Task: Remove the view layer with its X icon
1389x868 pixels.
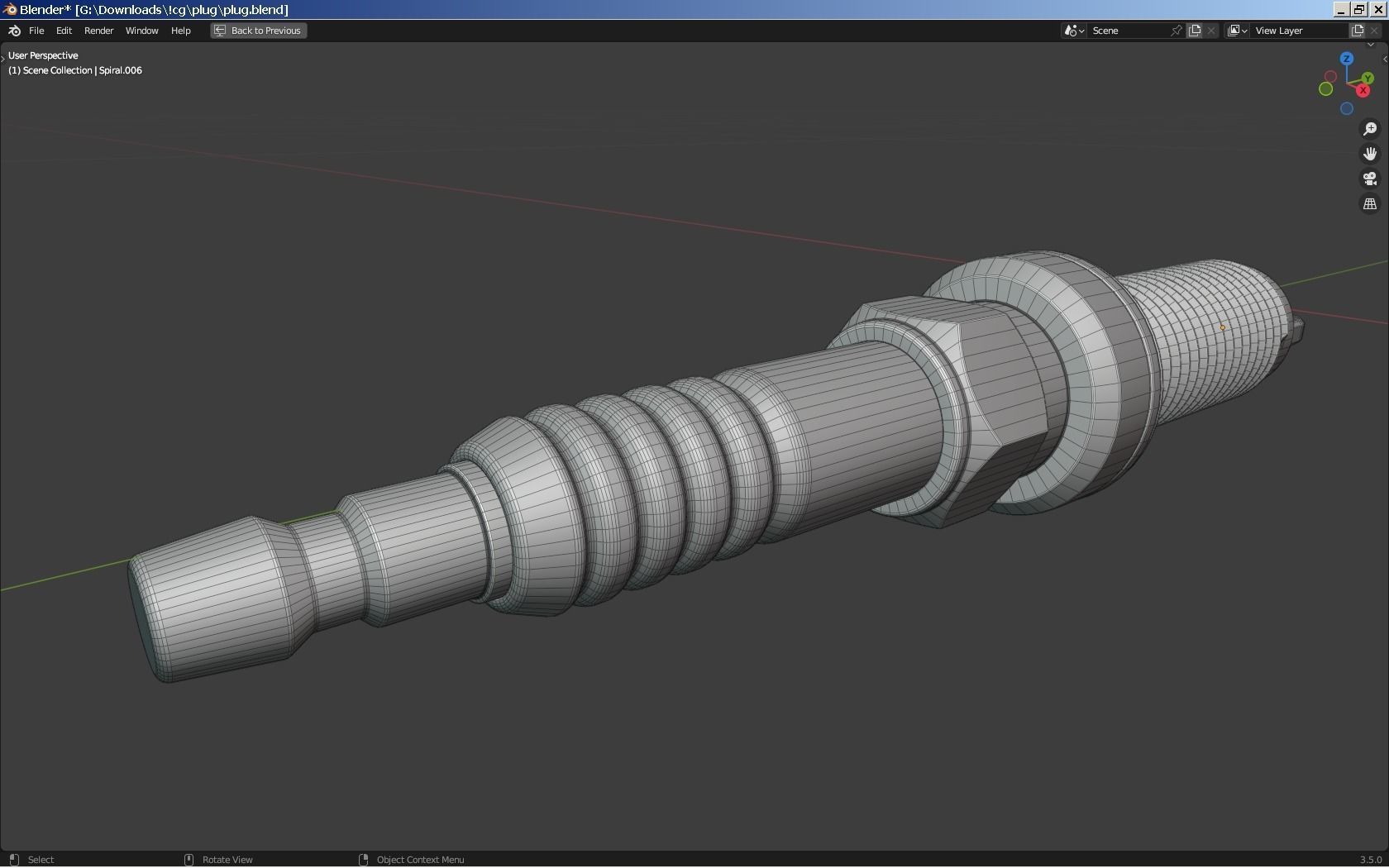Action: (x=1374, y=31)
